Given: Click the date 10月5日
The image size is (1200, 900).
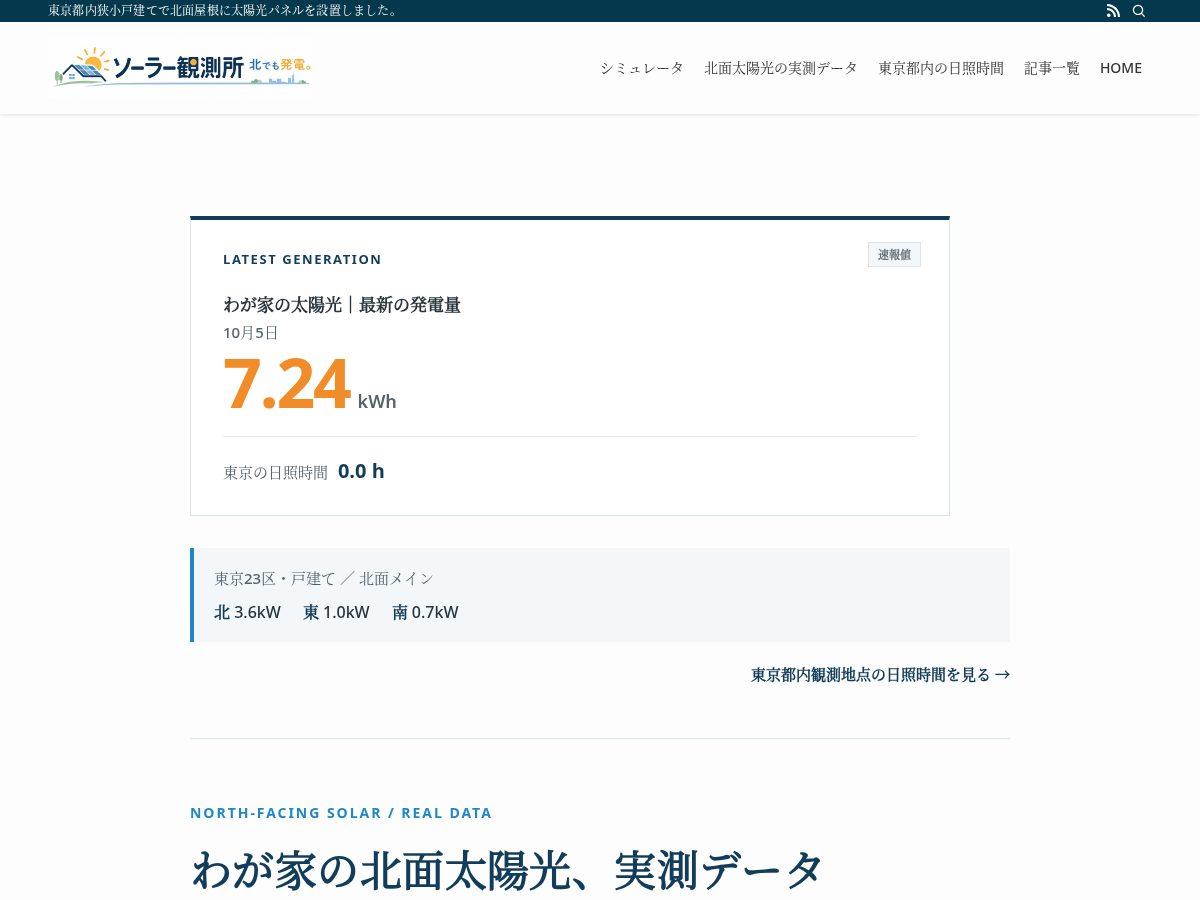Looking at the screenshot, I should [x=251, y=333].
